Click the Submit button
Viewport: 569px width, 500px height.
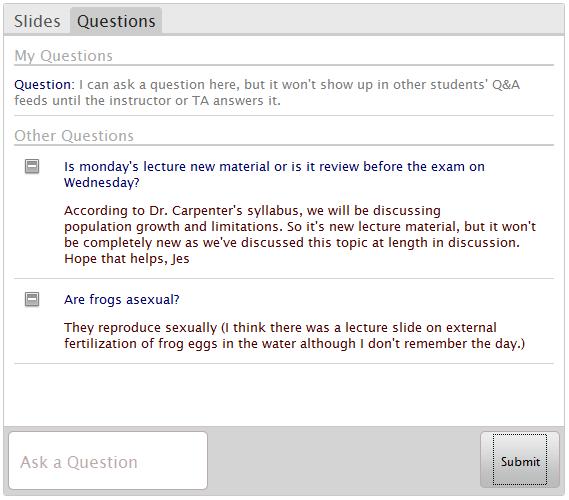tap(520, 460)
